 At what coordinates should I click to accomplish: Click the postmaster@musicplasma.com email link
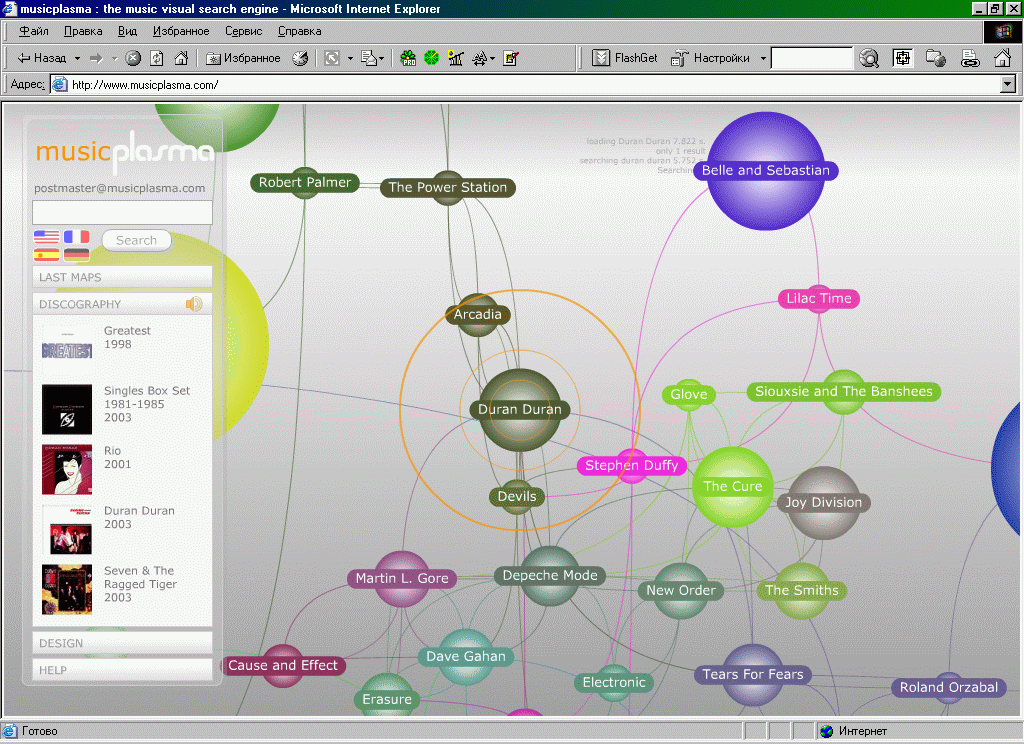pos(120,188)
